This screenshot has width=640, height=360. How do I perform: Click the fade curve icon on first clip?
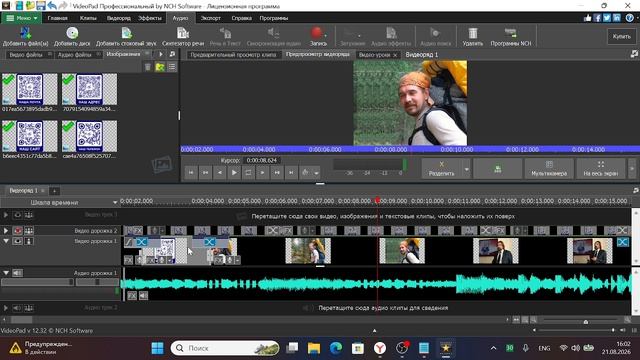click(129, 242)
